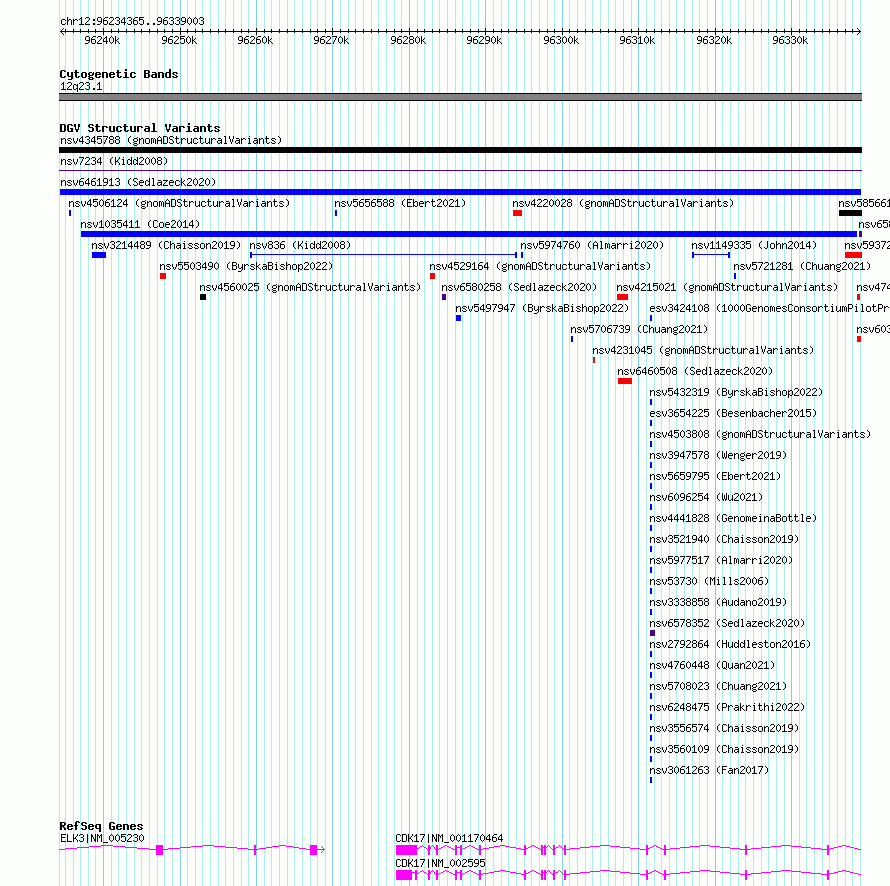Click the RefSeq Genes track title
Image resolution: width=890 pixels, height=886 pixels.
[101, 826]
